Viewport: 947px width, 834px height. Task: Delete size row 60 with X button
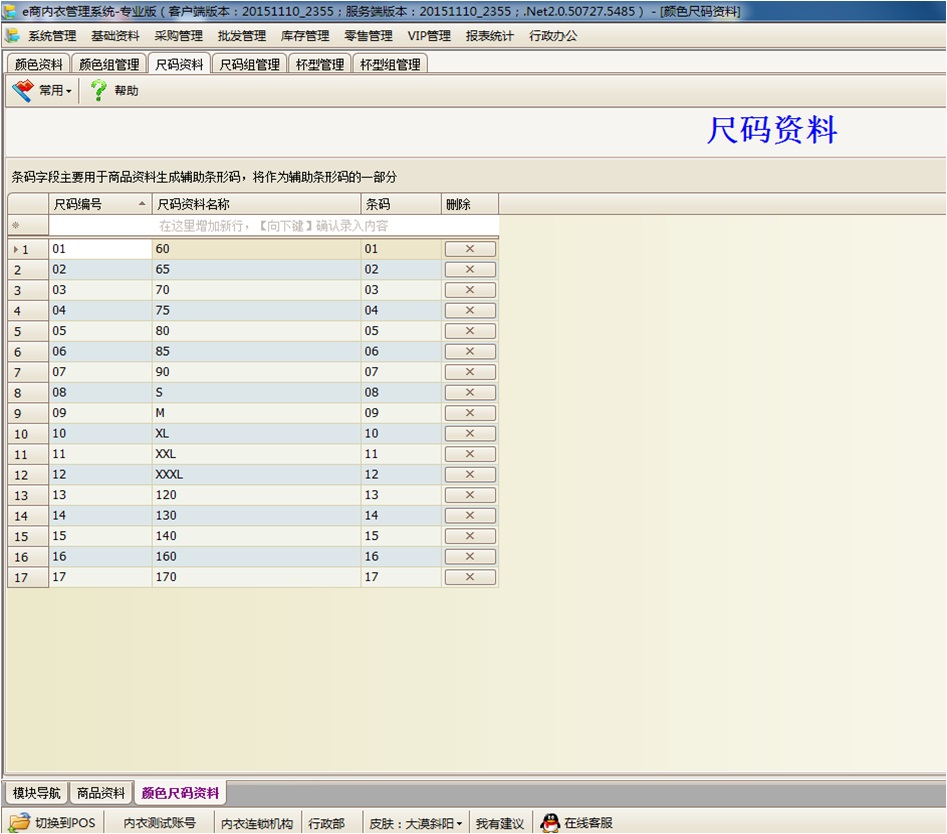click(x=470, y=249)
